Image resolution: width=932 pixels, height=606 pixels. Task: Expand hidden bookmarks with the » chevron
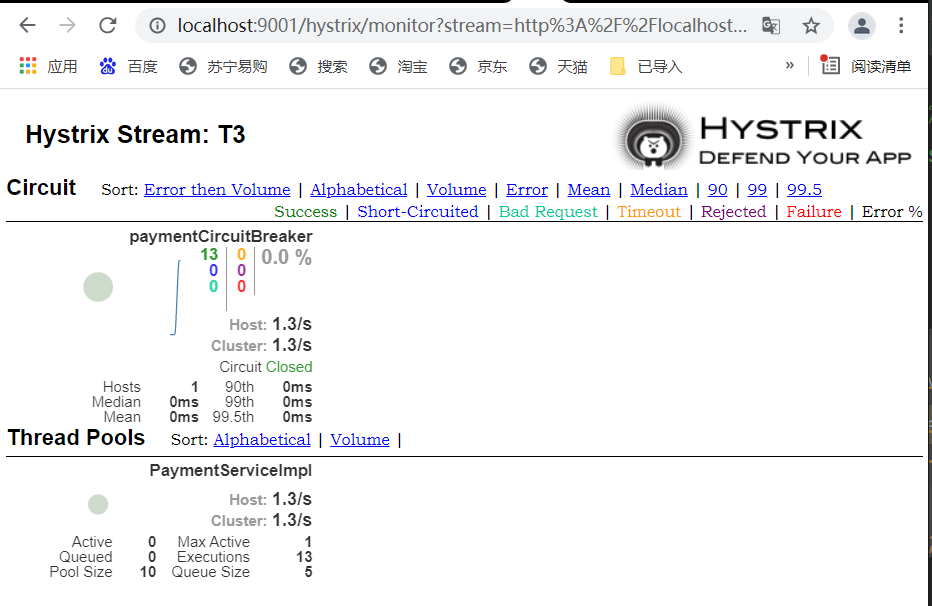coord(789,65)
